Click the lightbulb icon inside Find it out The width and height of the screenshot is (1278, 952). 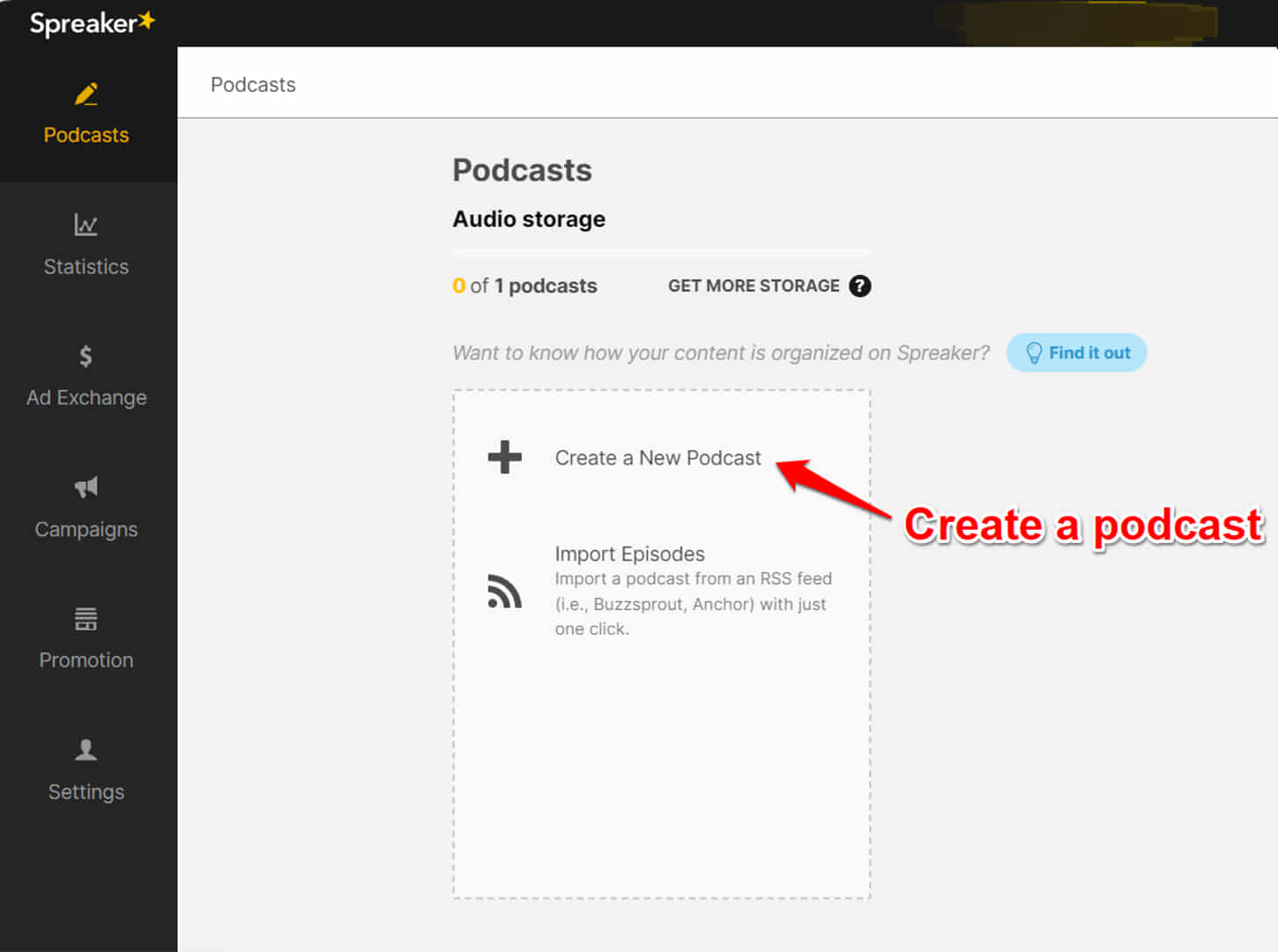[x=1035, y=353]
